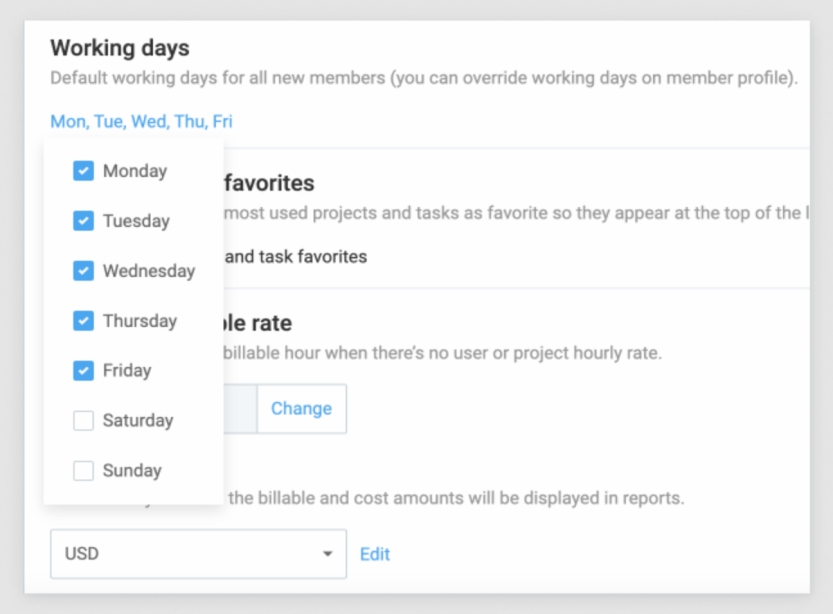The width and height of the screenshot is (833, 614).
Task: Click the "and task favorites" option label
Action: tap(296, 257)
